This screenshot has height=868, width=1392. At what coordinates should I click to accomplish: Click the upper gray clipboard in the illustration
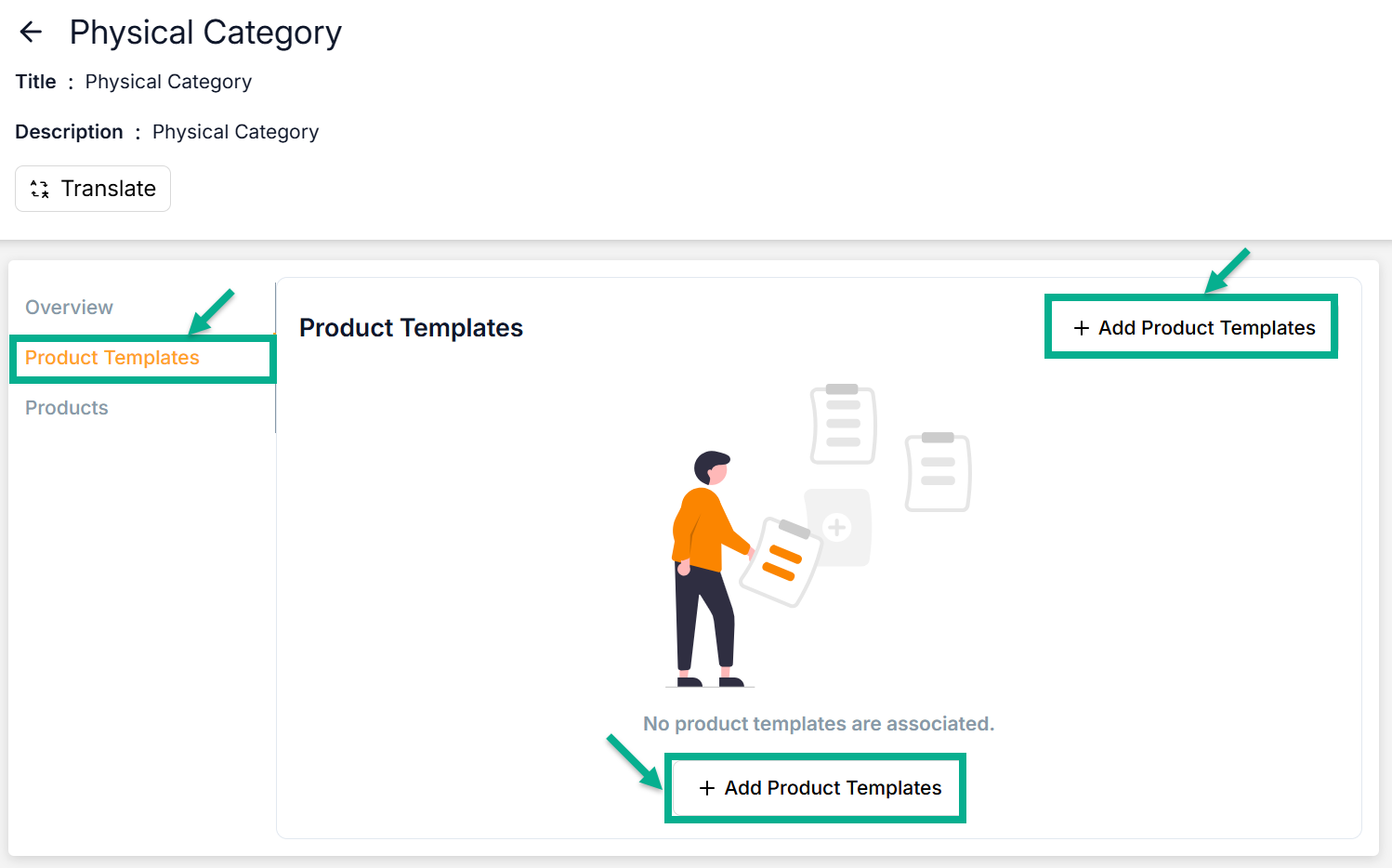click(843, 425)
